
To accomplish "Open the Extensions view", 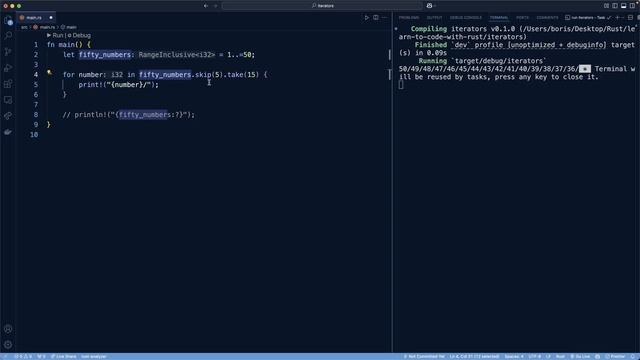I will (8, 84).
